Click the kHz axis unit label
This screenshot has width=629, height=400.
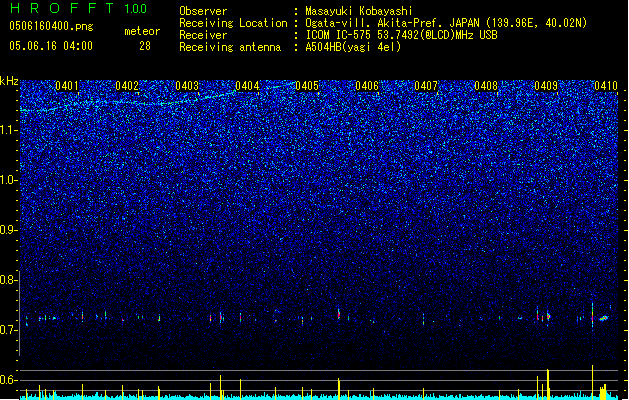coord(9,81)
